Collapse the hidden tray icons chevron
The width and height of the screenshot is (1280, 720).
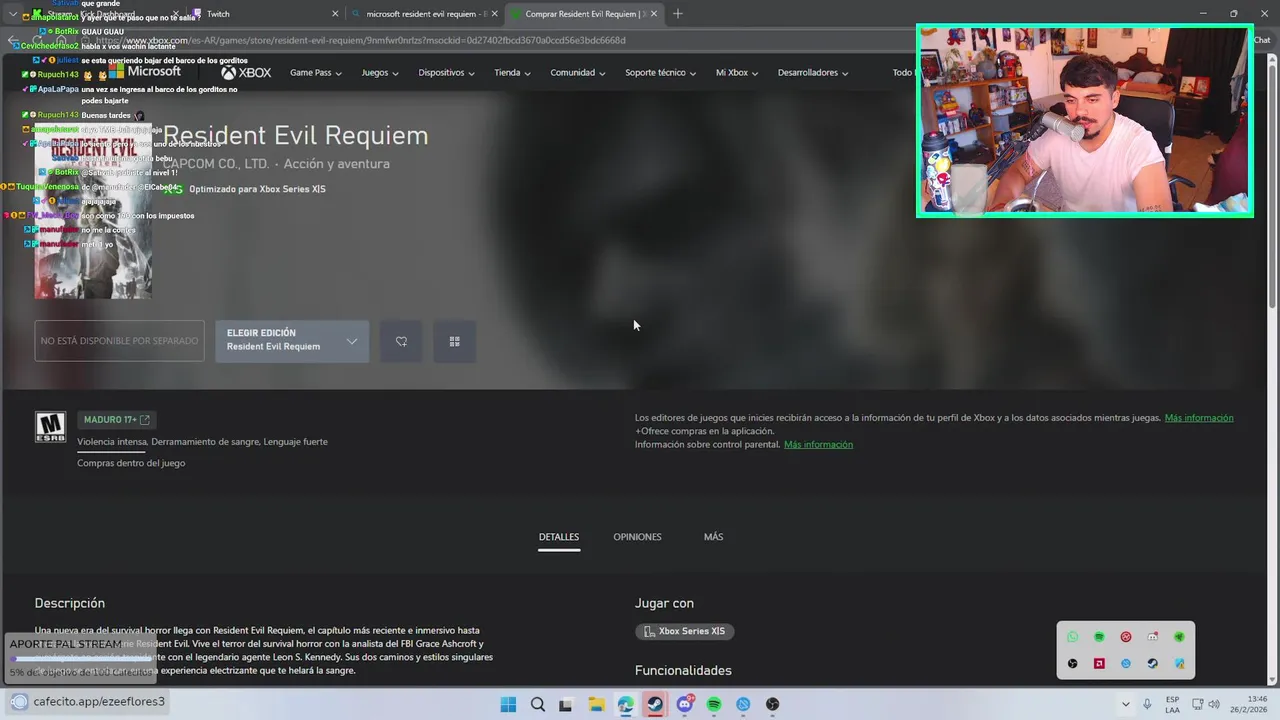(x=1125, y=704)
